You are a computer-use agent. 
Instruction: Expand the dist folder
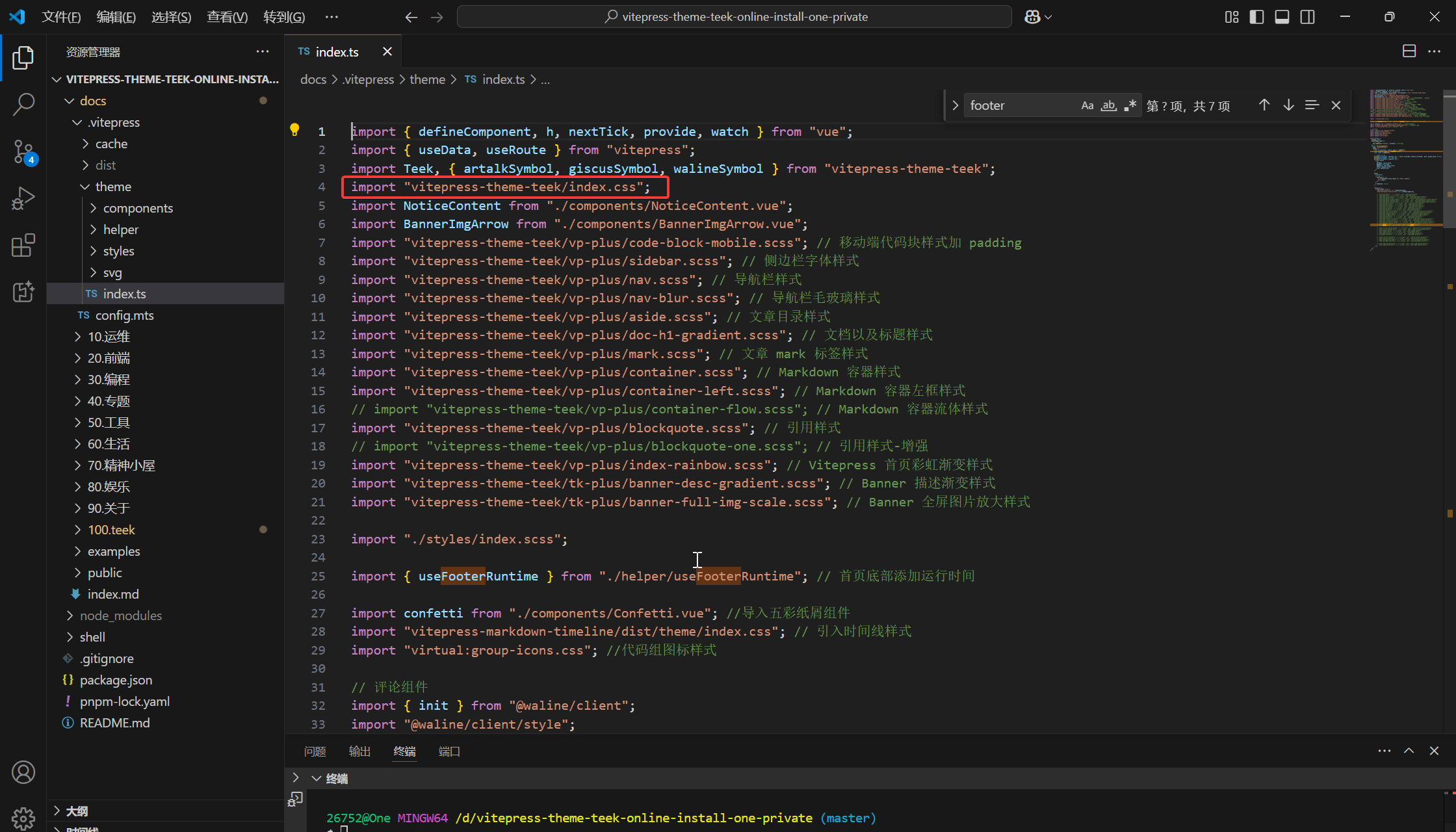click(x=85, y=165)
